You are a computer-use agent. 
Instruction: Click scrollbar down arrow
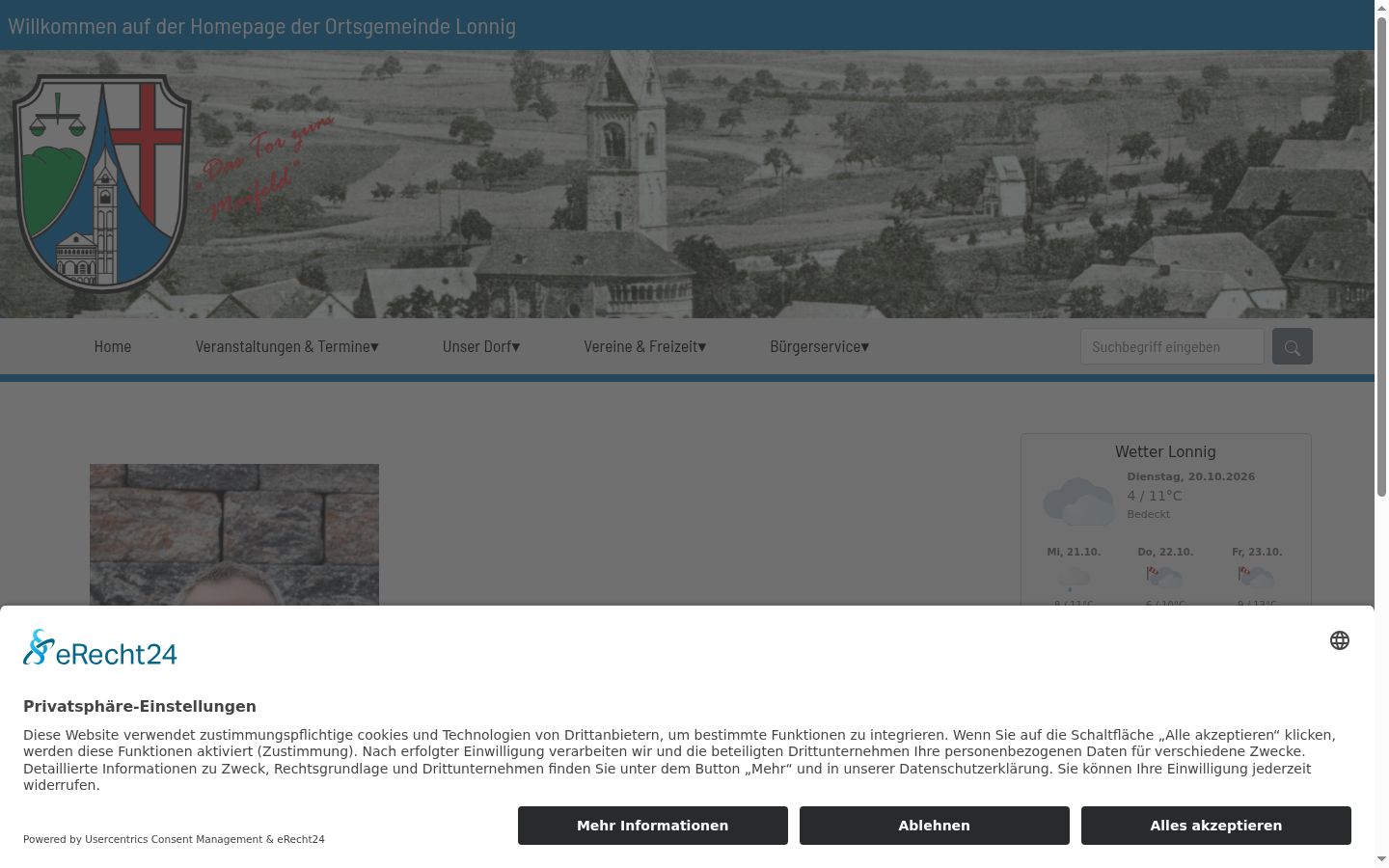[1381, 858]
